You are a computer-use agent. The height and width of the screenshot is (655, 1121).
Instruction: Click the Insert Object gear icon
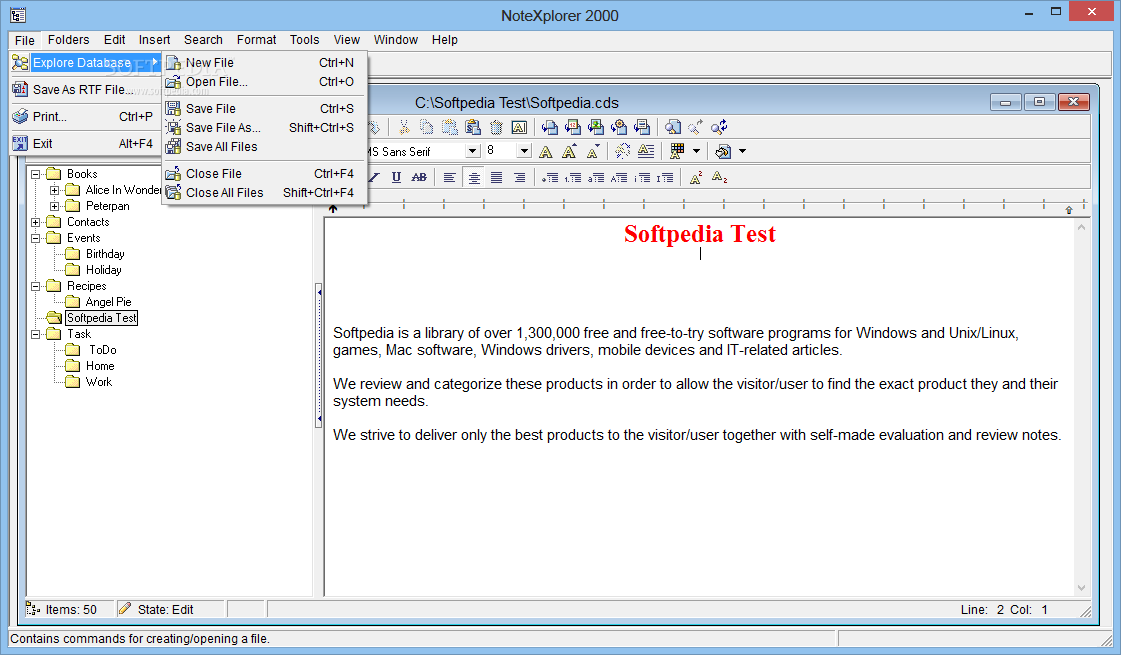619,127
